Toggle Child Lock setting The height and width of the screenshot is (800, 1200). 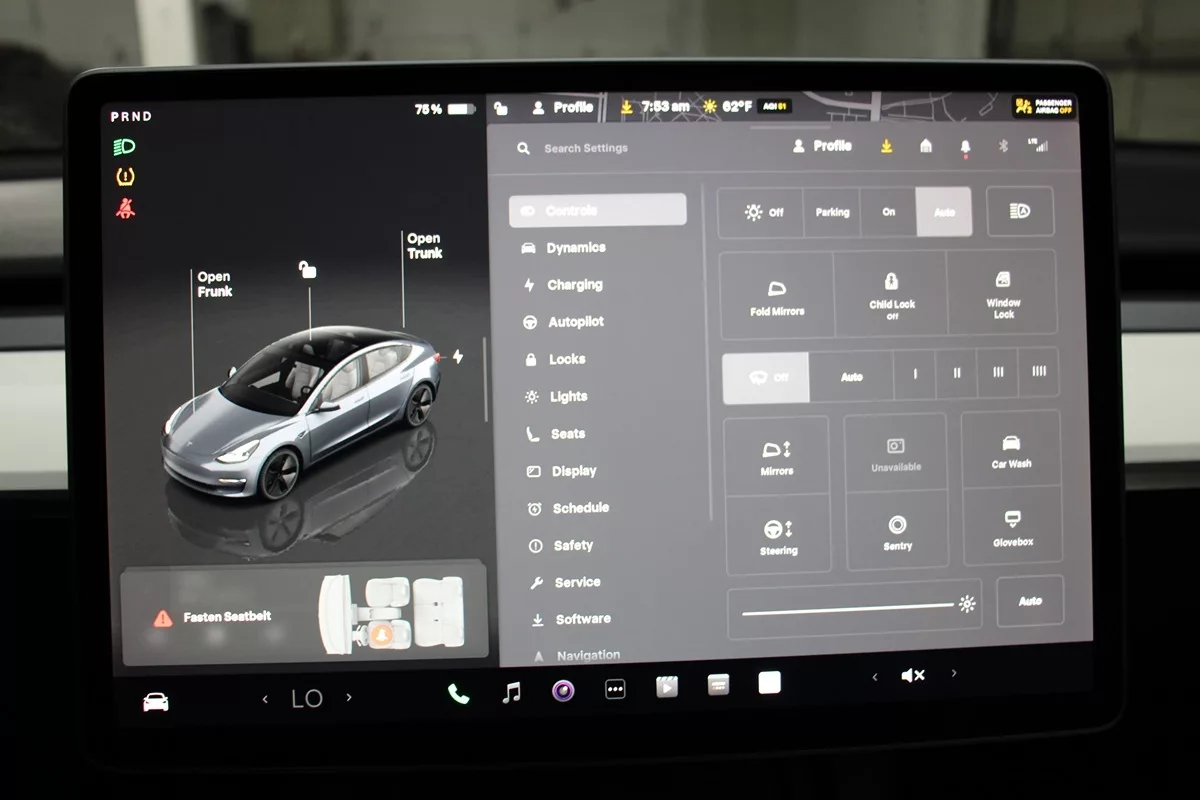[x=891, y=294]
